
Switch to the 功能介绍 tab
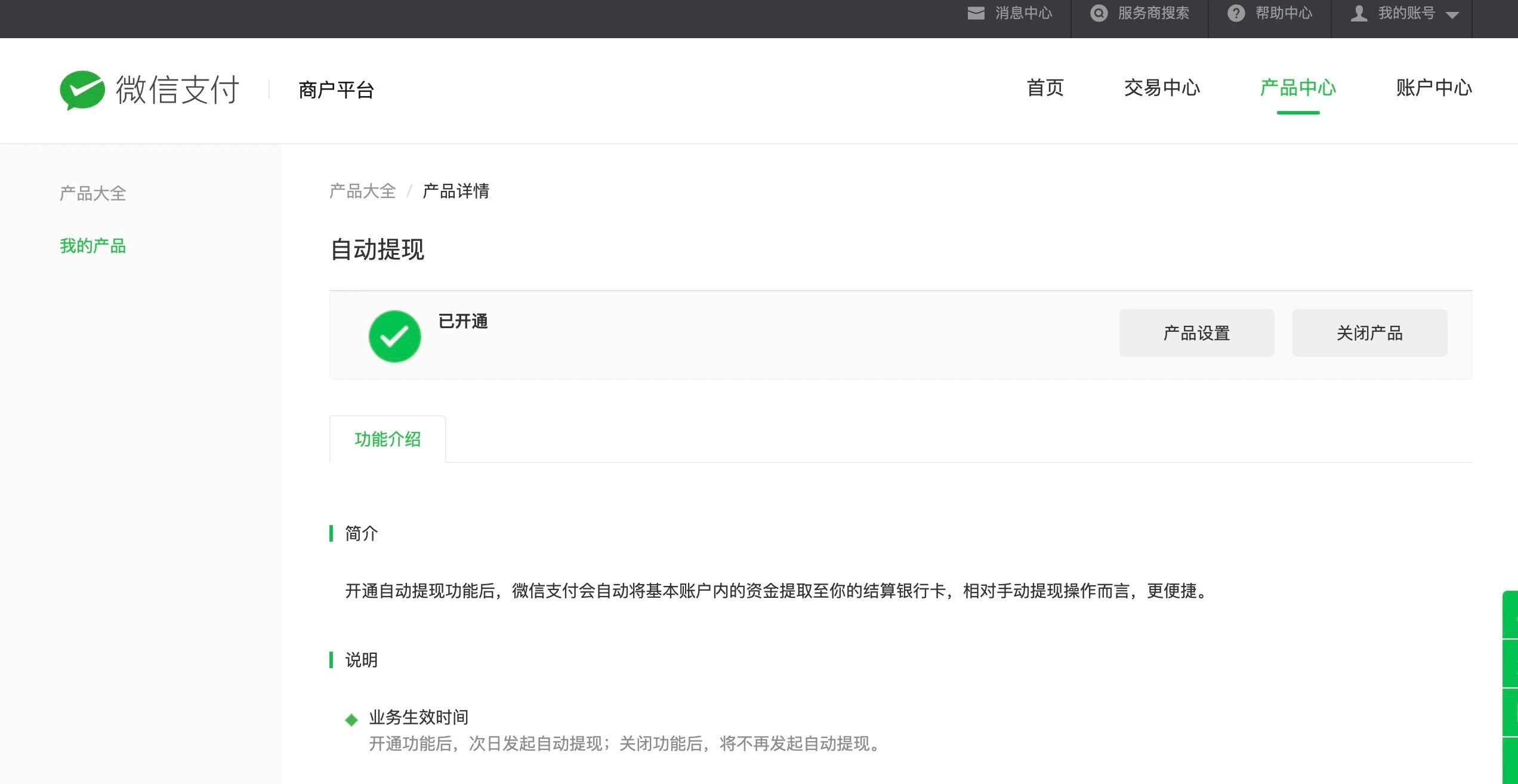coord(387,439)
